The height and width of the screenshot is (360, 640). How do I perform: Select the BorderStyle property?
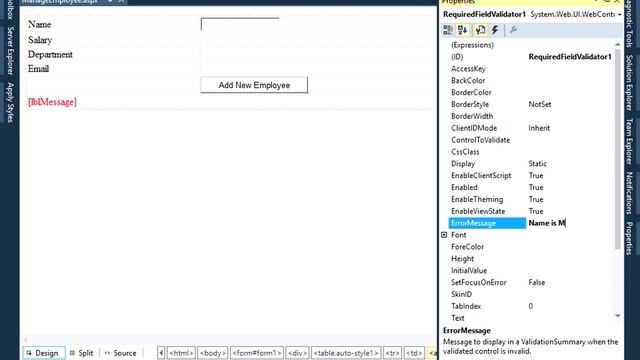click(470, 104)
